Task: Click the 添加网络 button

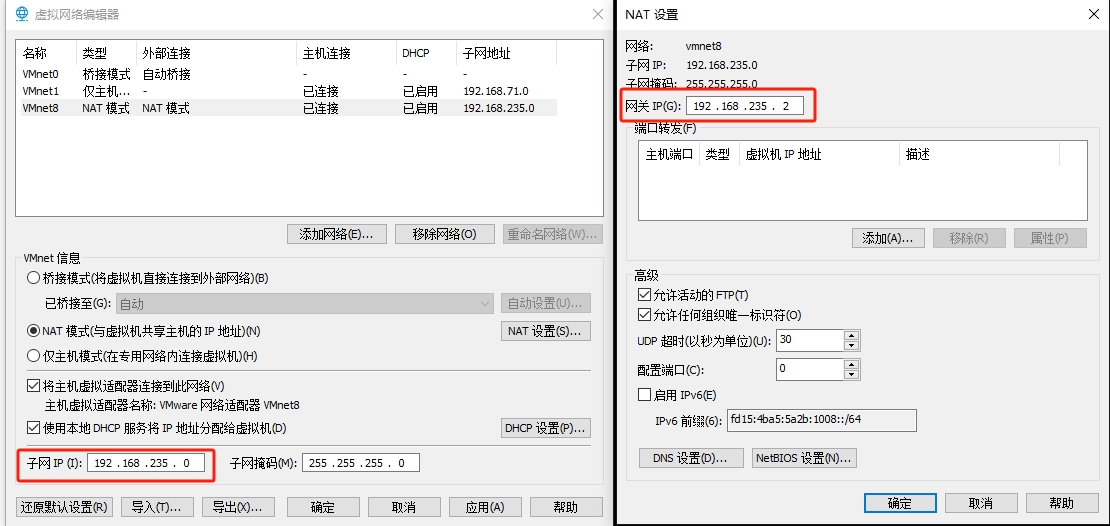Action: (x=336, y=234)
